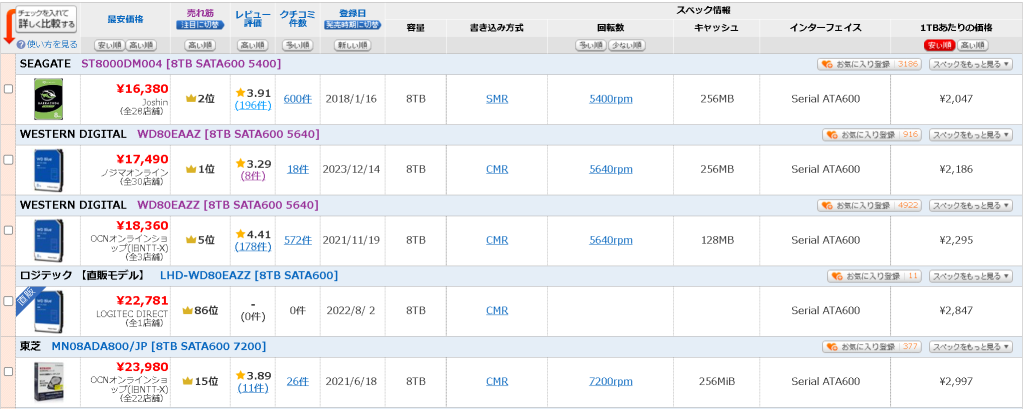
Task: Click the star icon beside rating 4.41
Action: point(240,234)
